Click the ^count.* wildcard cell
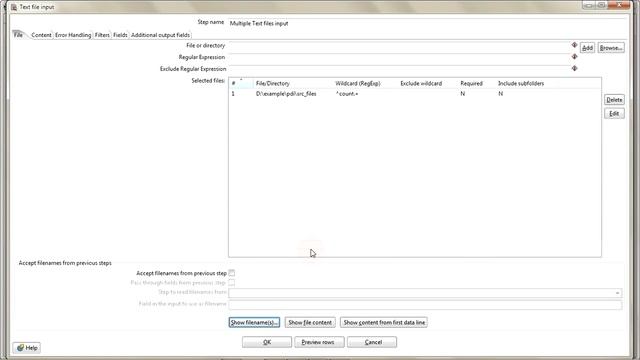Viewport: 640px width, 360px height. (347, 93)
